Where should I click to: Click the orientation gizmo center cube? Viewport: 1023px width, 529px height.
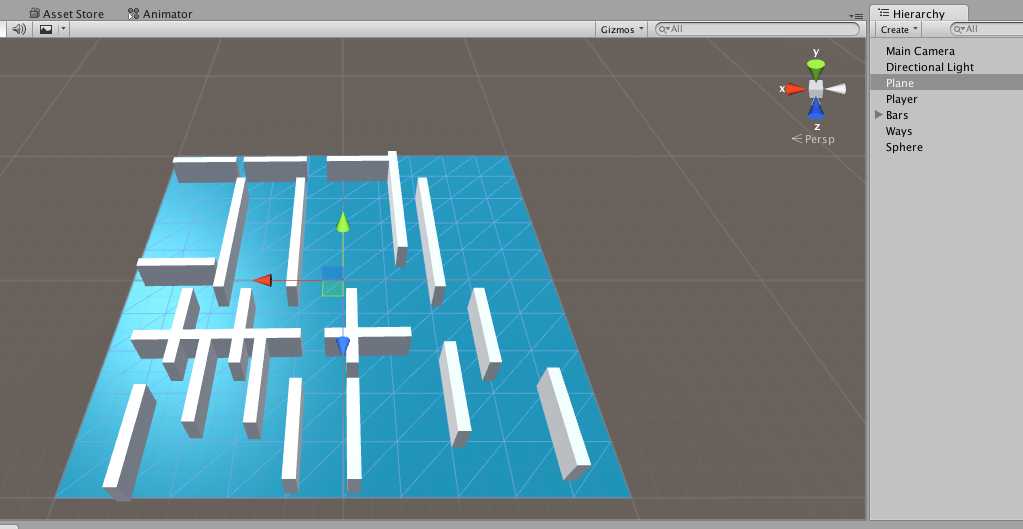tap(816, 89)
